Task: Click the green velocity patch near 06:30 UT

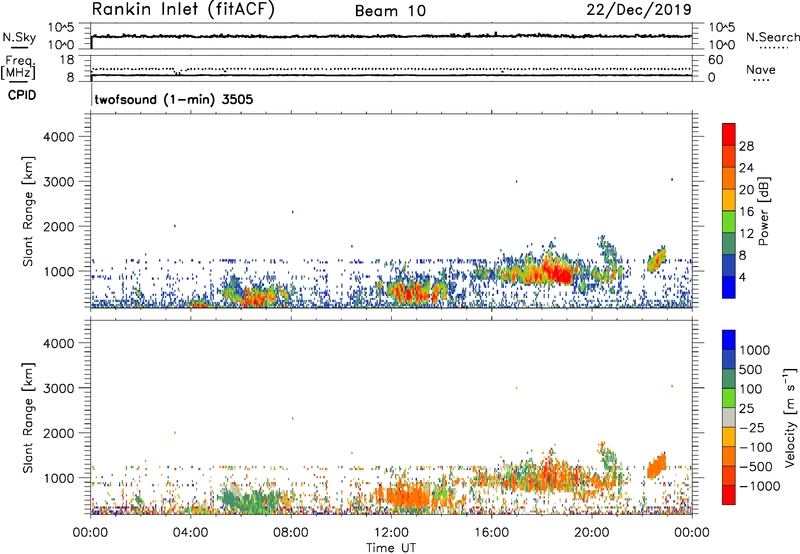Action: pyautogui.click(x=253, y=499)
